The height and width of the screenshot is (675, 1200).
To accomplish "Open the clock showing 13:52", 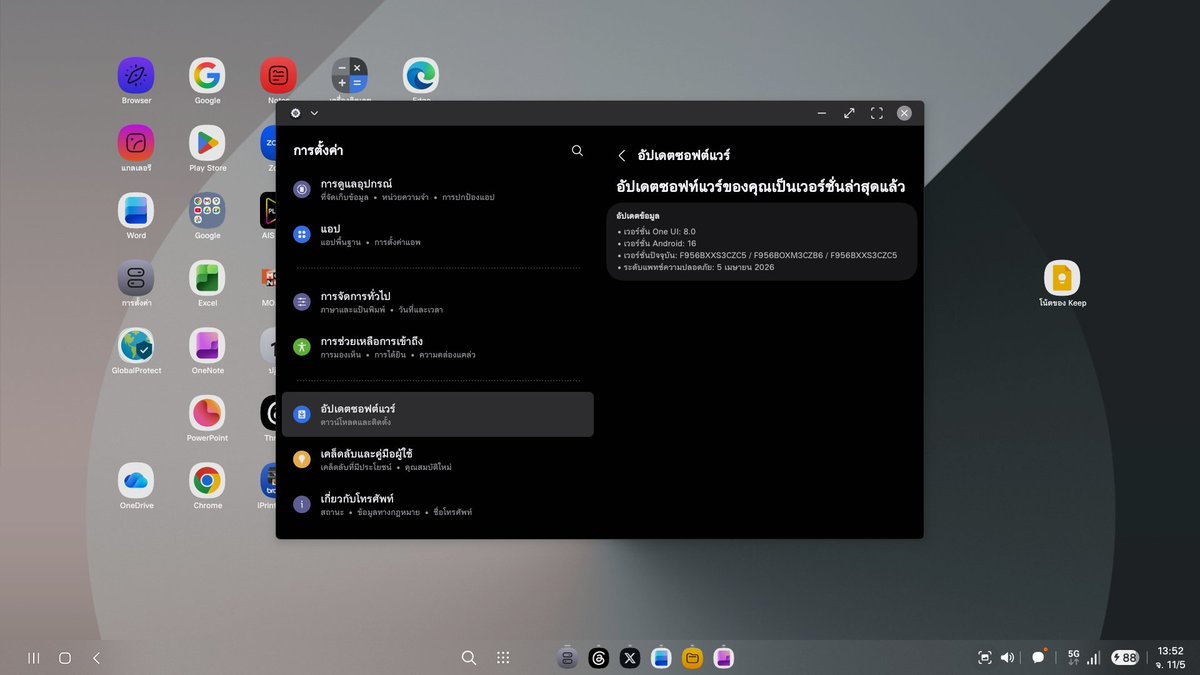I will coord(1170,657).
